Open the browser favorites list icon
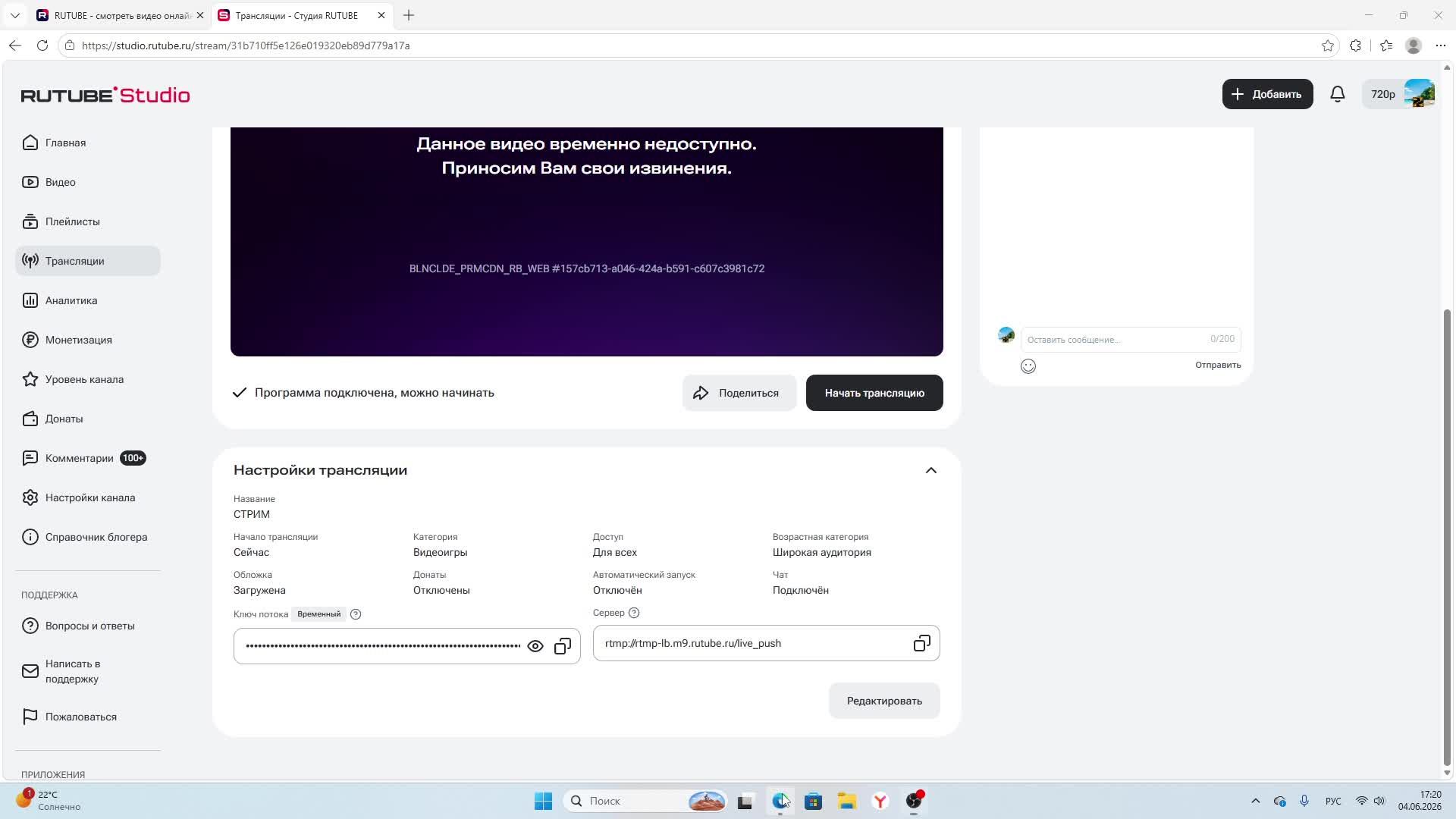This screenshot has width=1456, height=819. (1386, 45)
